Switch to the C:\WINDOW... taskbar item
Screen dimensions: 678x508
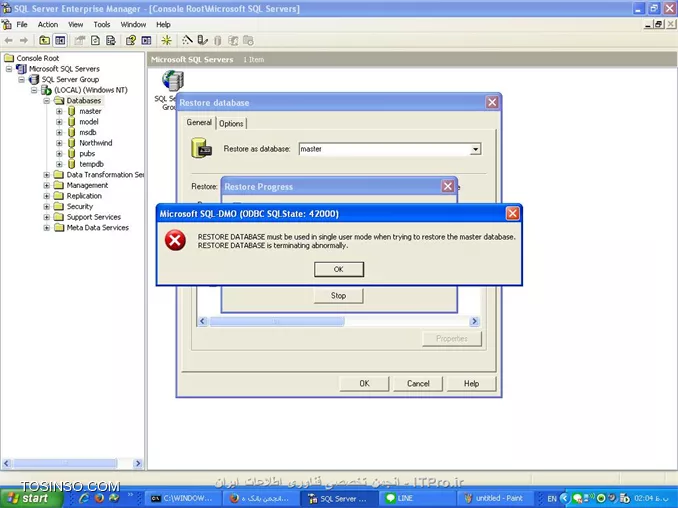click(182, 498)
